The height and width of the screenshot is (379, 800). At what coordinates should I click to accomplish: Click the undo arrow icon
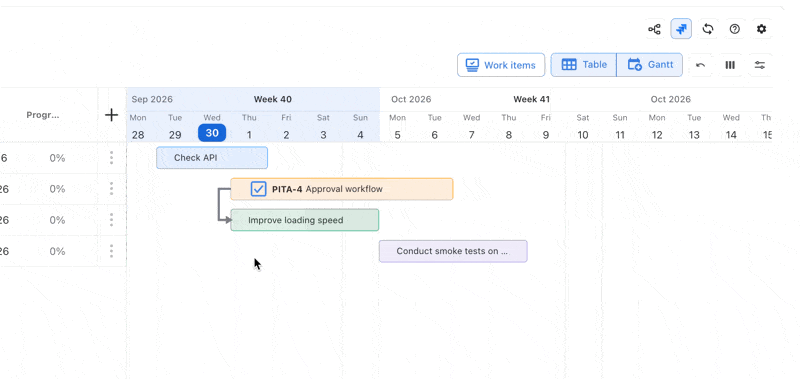[701, 65]
